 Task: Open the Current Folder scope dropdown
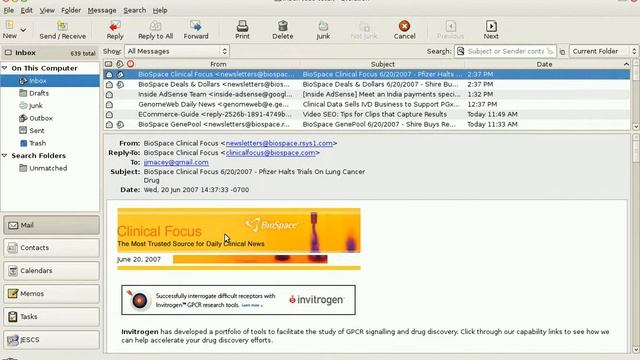[603, 51]
